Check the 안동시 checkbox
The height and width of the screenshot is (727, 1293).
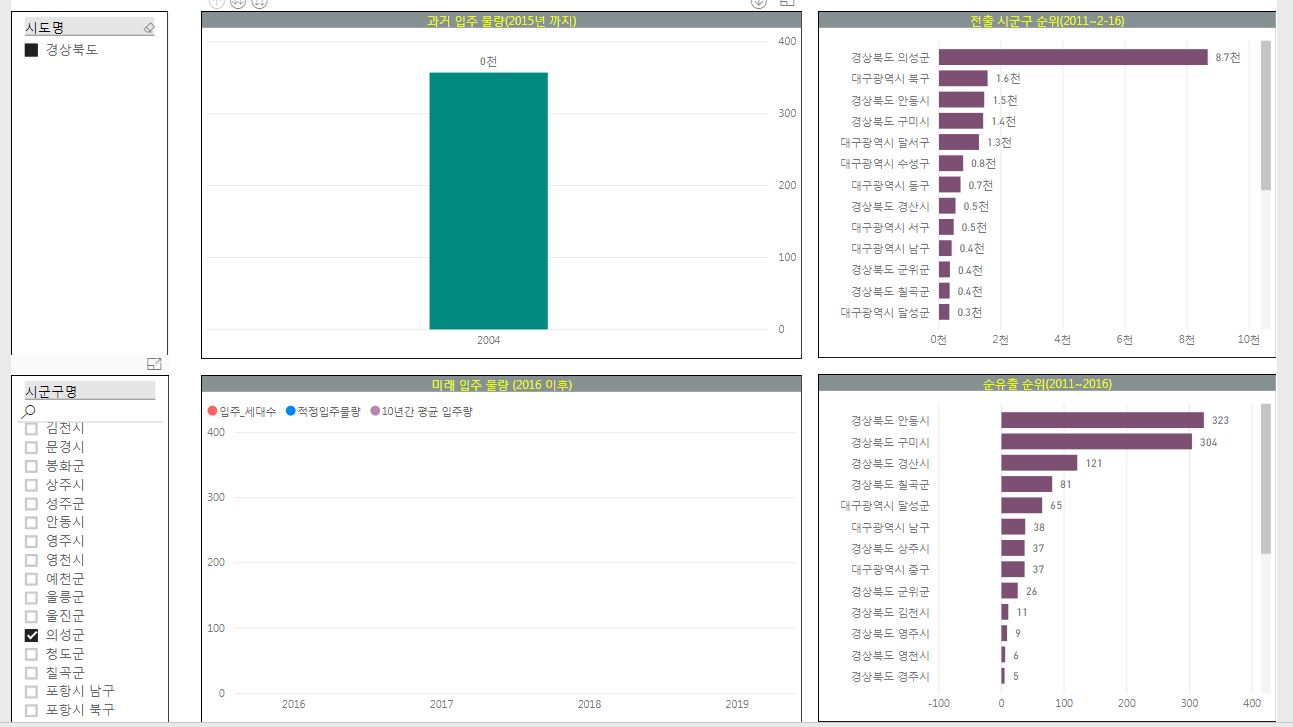coord(31,522)
